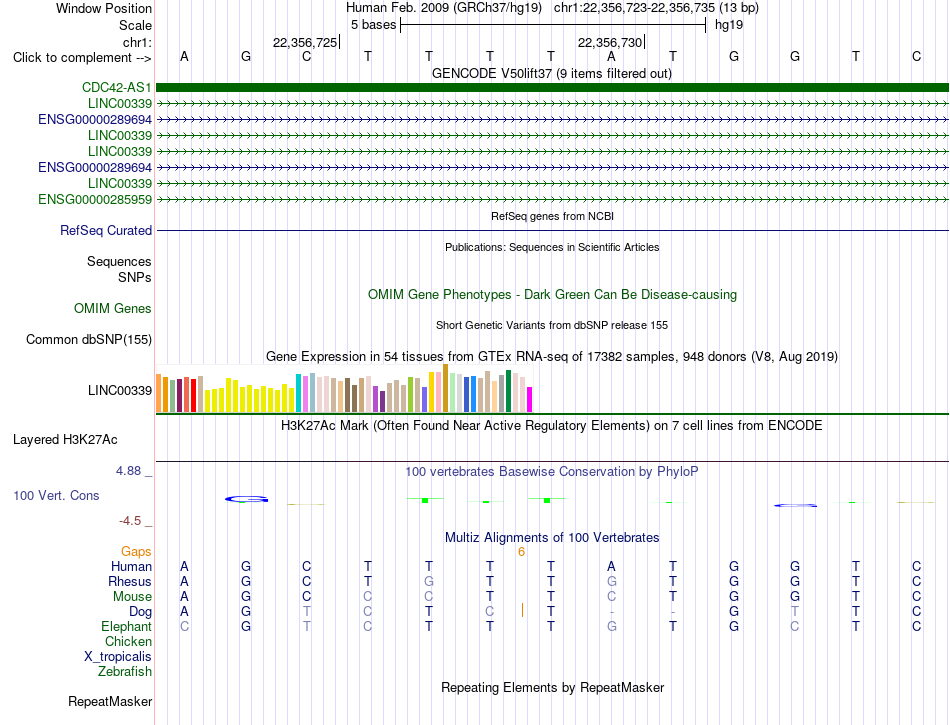Open the GTEx Gene Expression in 54 tissues title

click(552, 357)
